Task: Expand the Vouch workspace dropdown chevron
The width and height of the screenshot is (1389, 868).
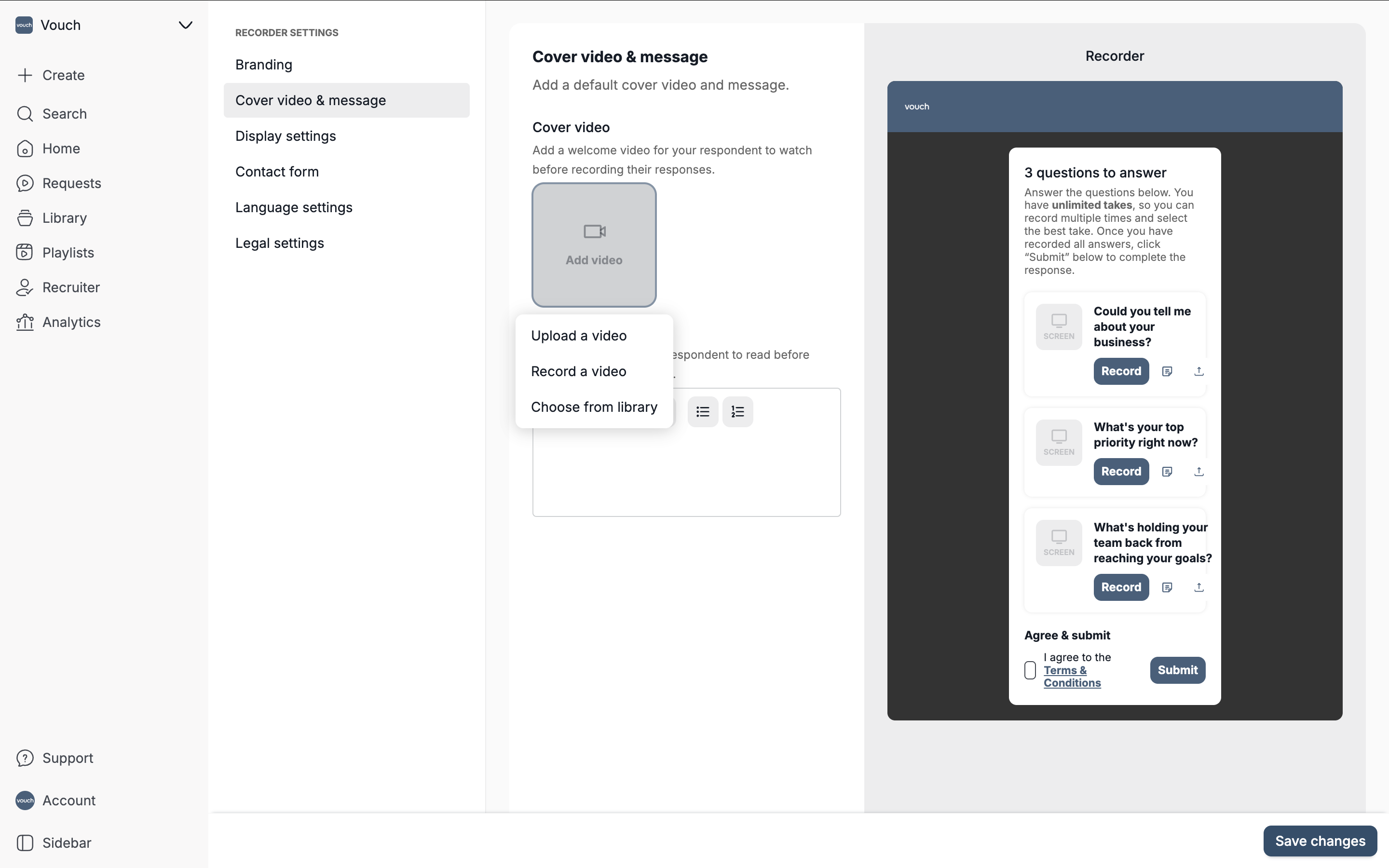Action: 185,25
